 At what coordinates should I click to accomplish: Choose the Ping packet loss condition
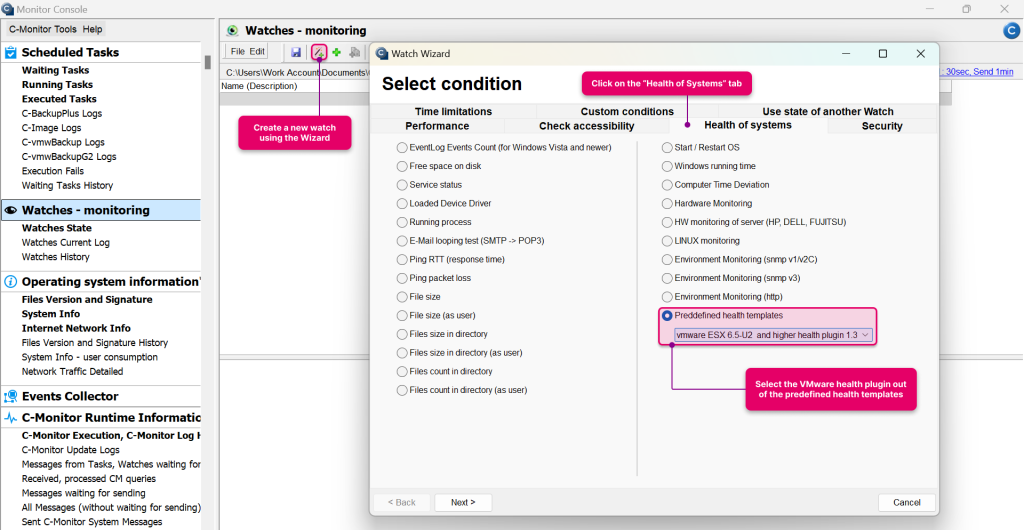[x=403, y=278]
